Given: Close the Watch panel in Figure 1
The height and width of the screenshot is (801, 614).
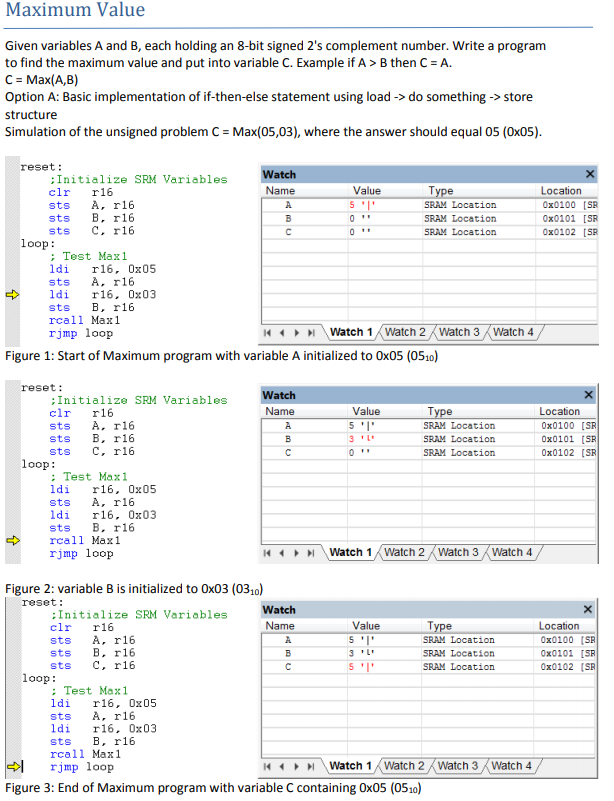Looking at the screenshot, I should [x=590, y=174].
